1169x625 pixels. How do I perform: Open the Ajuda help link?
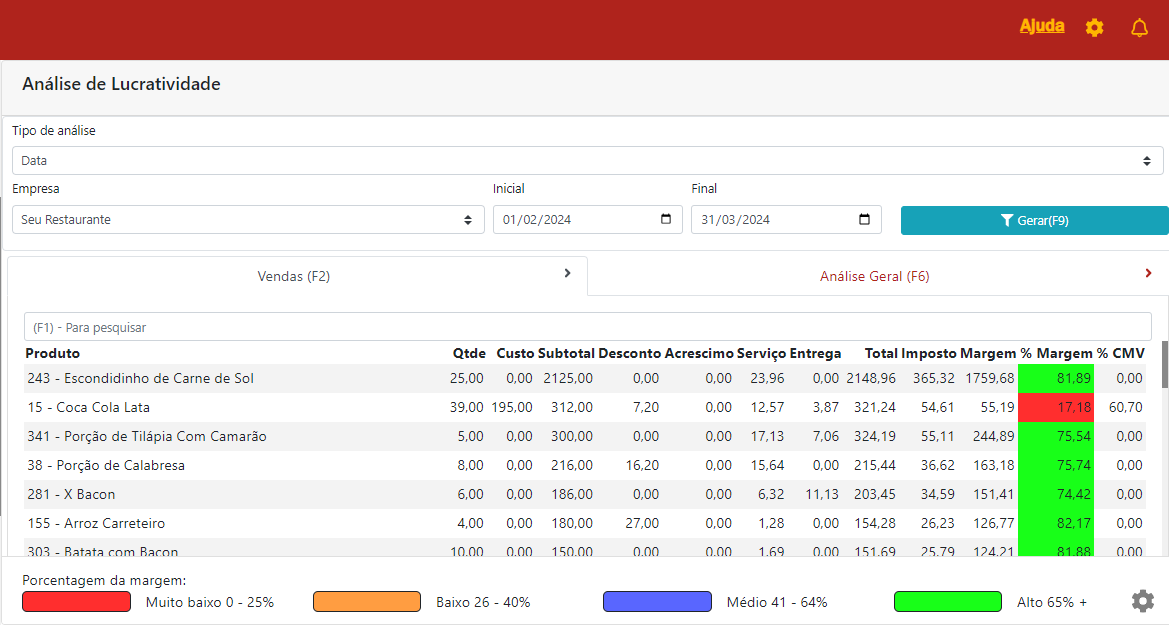[x=1042, y=26]
